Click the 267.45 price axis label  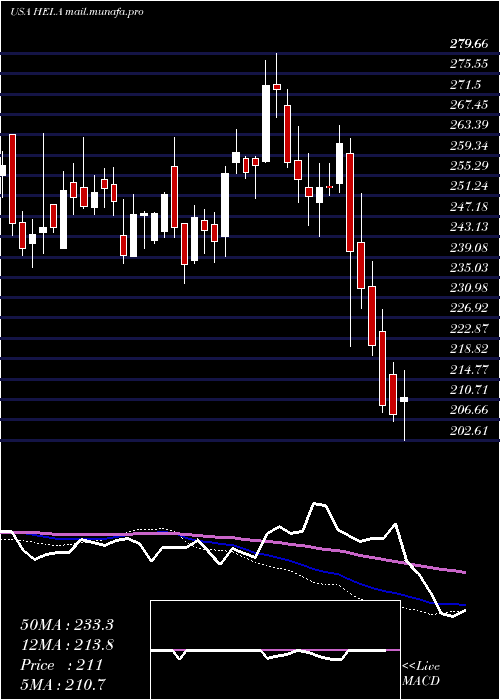pyautogui.click(x=469, y=105)
